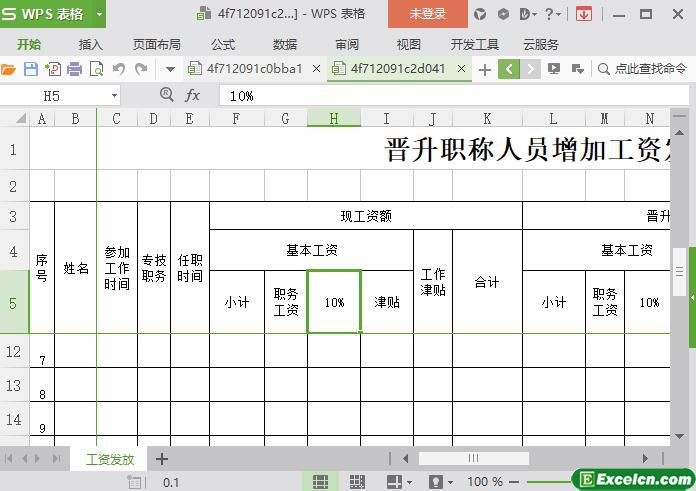This screenshot has width=696, height=491.
Task: Select the 工资发放 sheet tab
Action: [x=110, y=459]
